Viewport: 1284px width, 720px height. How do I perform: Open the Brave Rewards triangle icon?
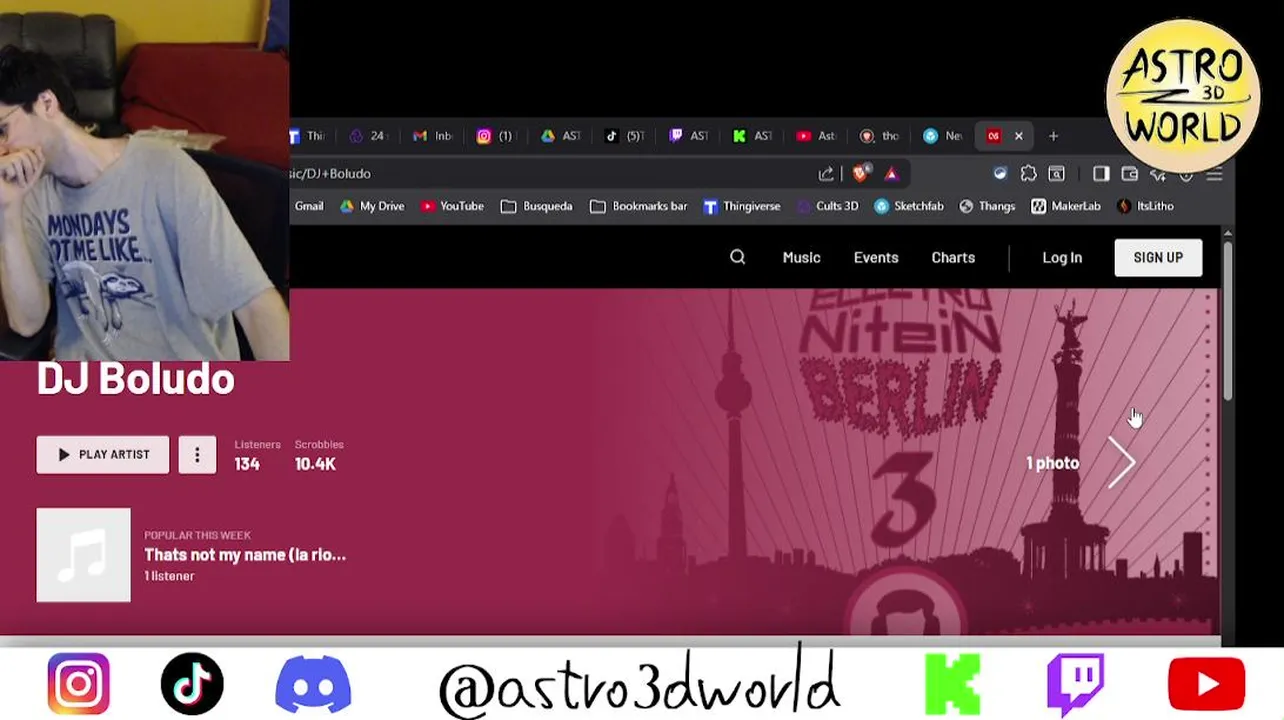coord(891,174)
